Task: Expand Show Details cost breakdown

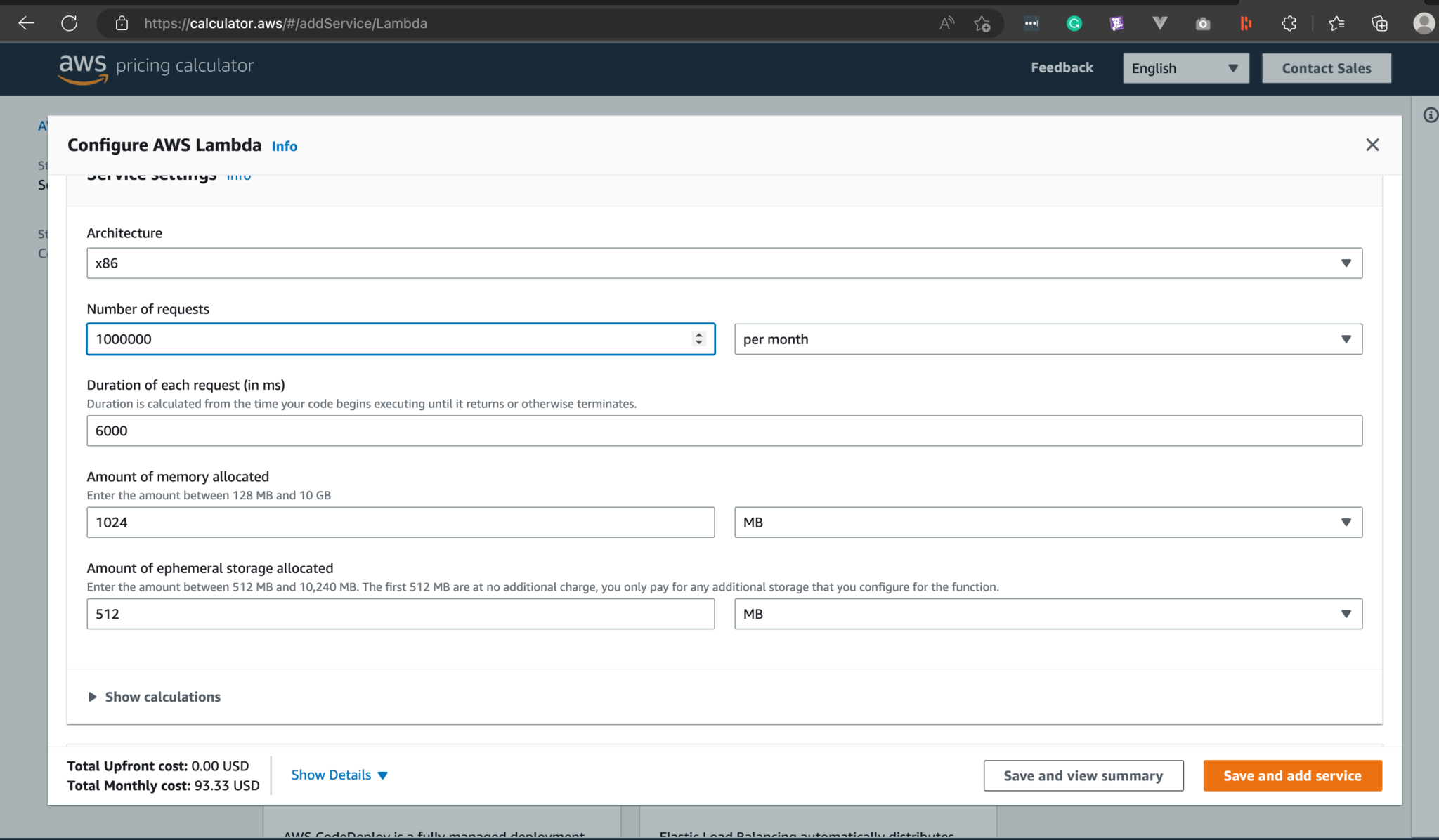Action: [x=339, y=775]
